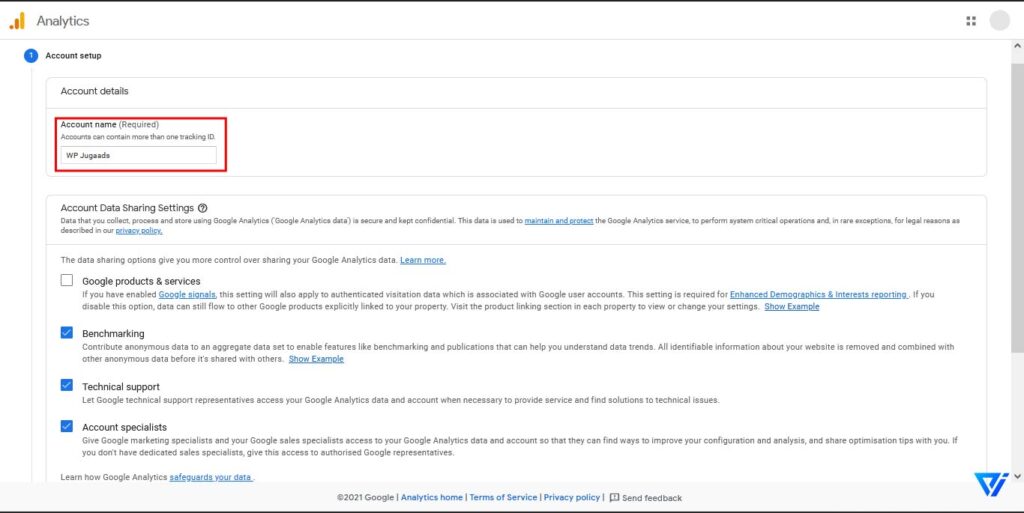Click the Google products & services label
The height and width of the screenshot is (513, 1024).
pyautogui.click(x=141, y=281)
